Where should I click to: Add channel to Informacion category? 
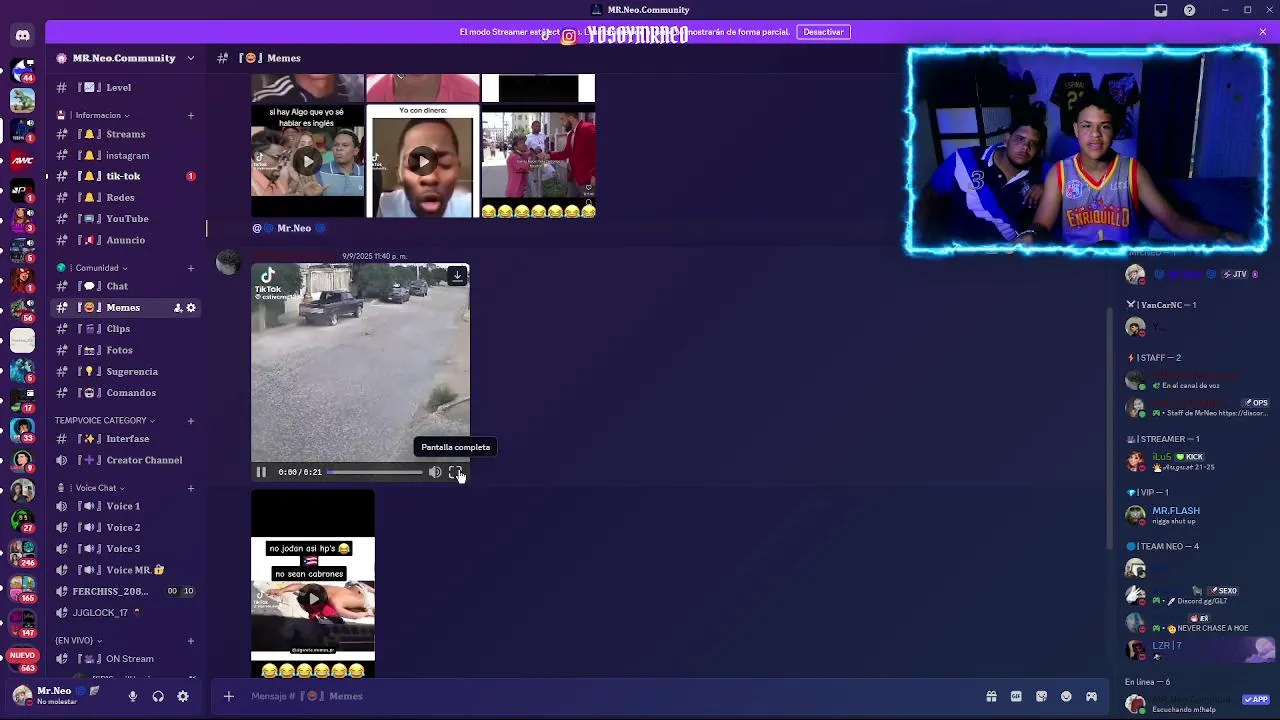(x=191, y=115)
